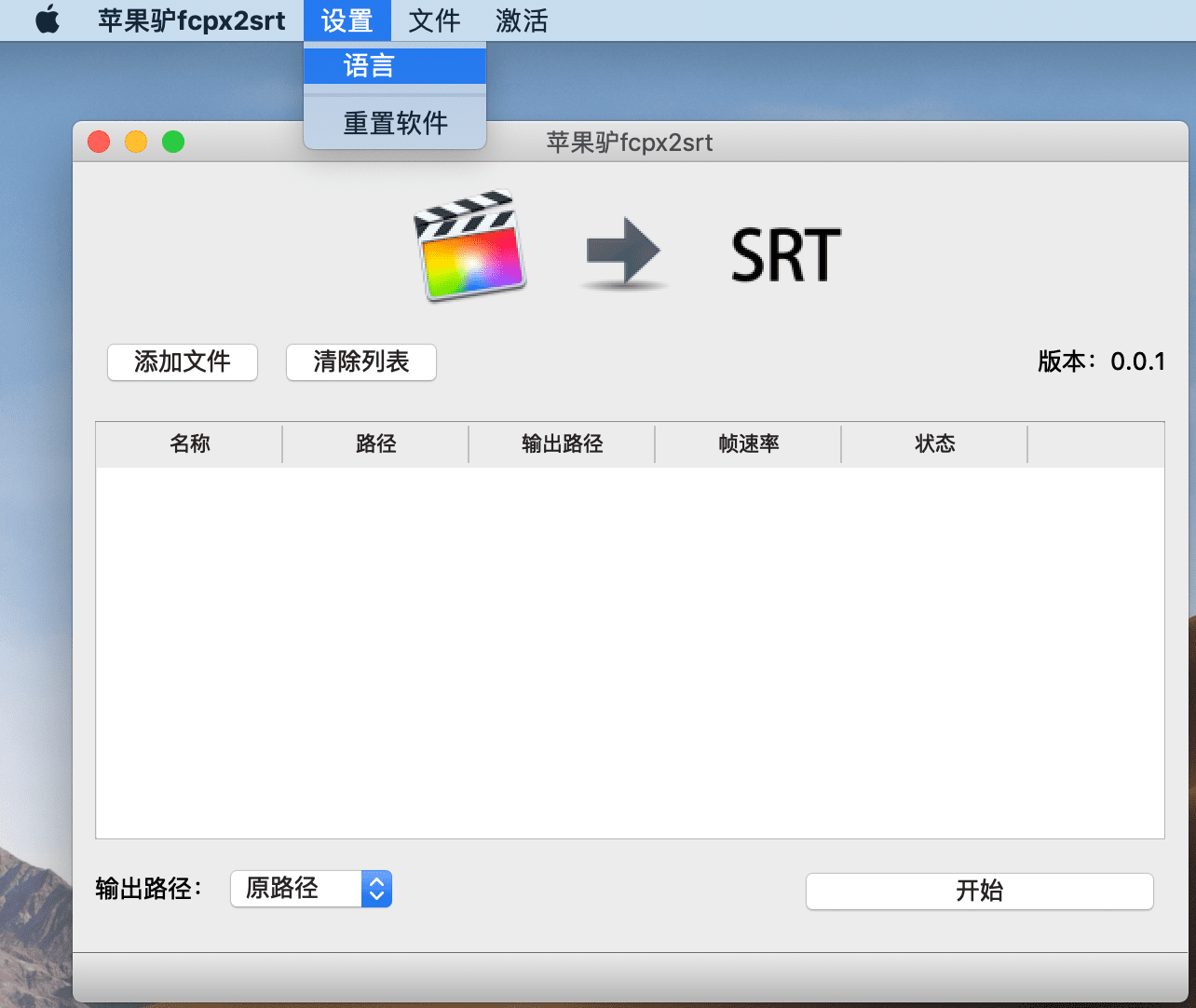The image size is (1196, 1008).
Task: Click the Final Cut Pro clapperboard icon
Action: coord(470,247)
